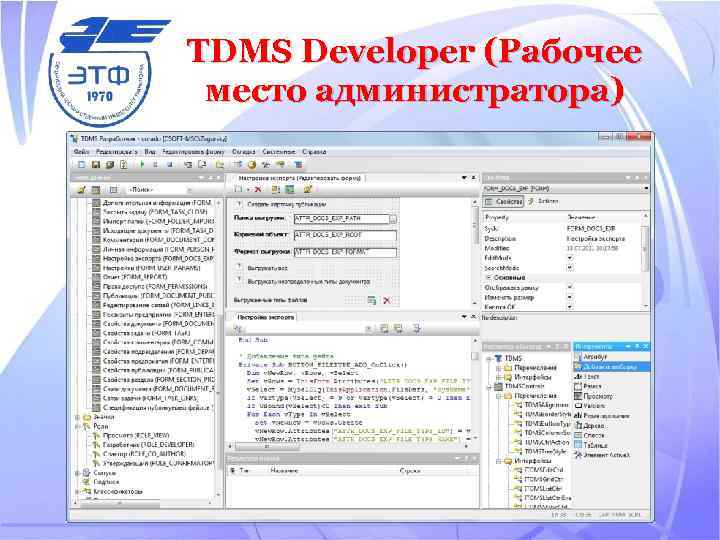This screenshot has width=720, height=540.
Task: Collapse the Основные properties section
Action: click(x=489, y=277)
